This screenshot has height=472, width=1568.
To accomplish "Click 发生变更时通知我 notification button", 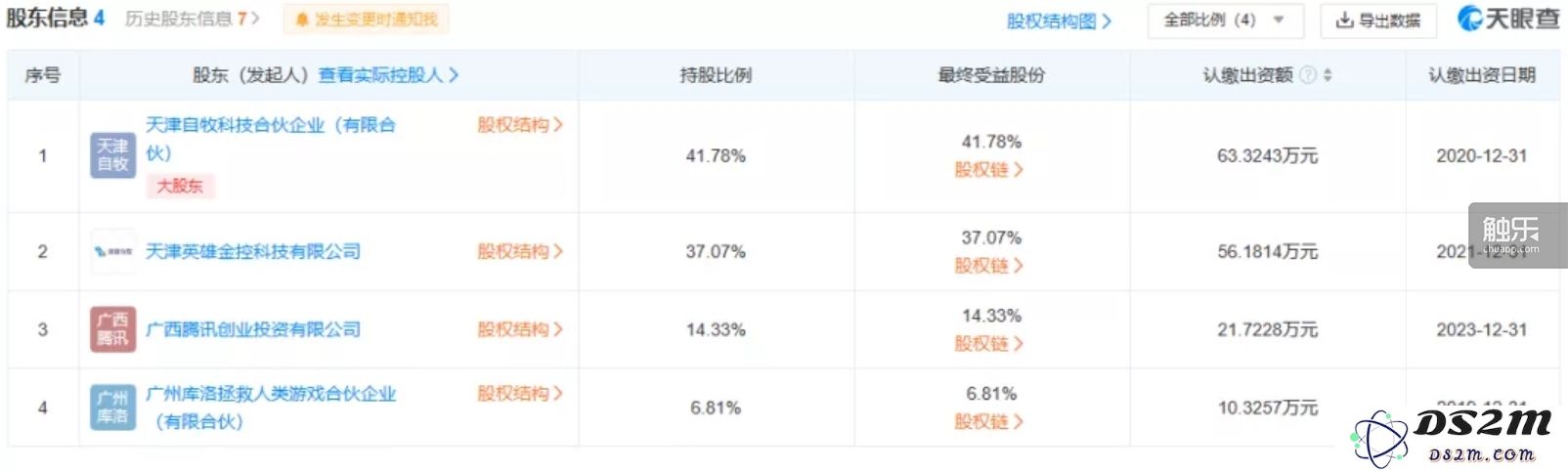I will pyautogui.click(x=366, y=20).
